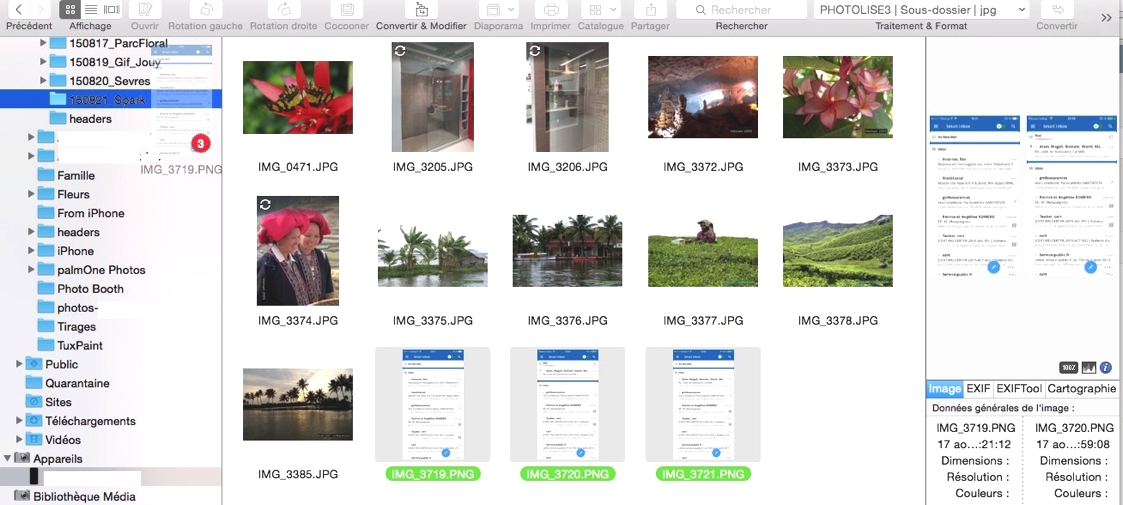Screen dimensions: 1123x505
Task: Collapse the Appareils section
Action: coord(8,459)
